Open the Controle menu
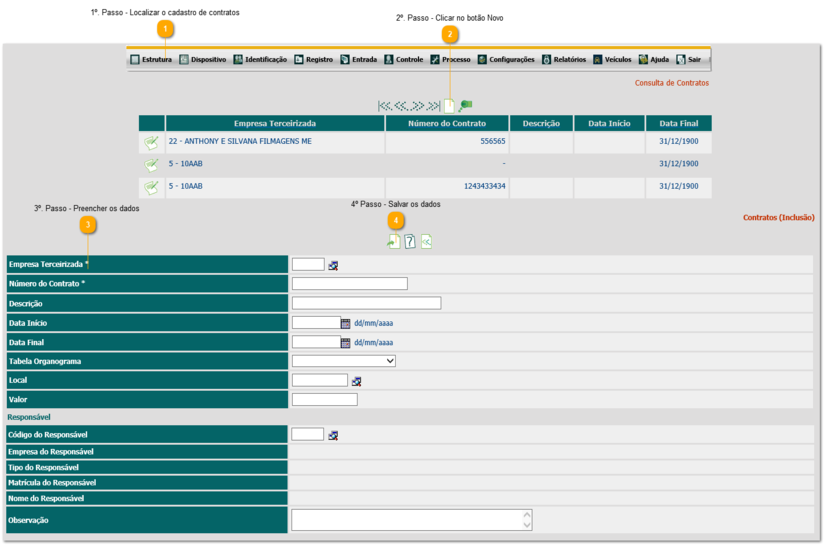825x546 pixels. 404,59
